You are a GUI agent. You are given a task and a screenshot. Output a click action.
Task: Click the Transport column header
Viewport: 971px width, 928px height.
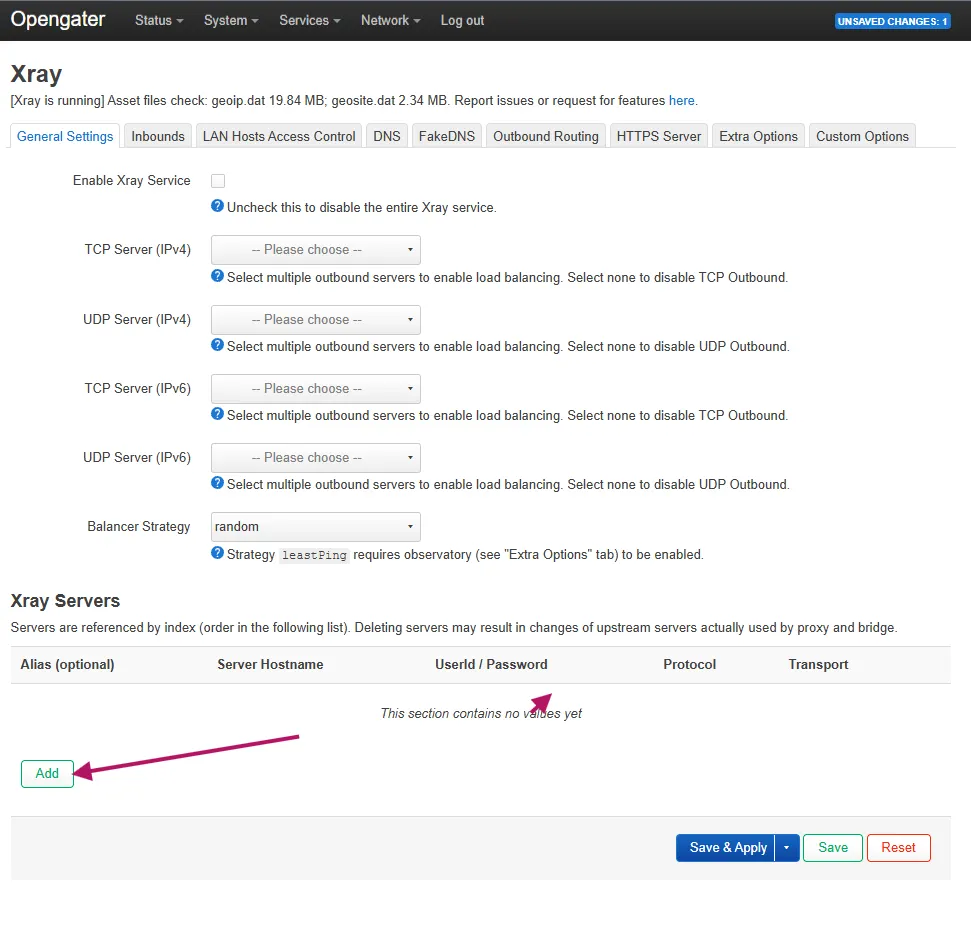click(x=818, y=664)
